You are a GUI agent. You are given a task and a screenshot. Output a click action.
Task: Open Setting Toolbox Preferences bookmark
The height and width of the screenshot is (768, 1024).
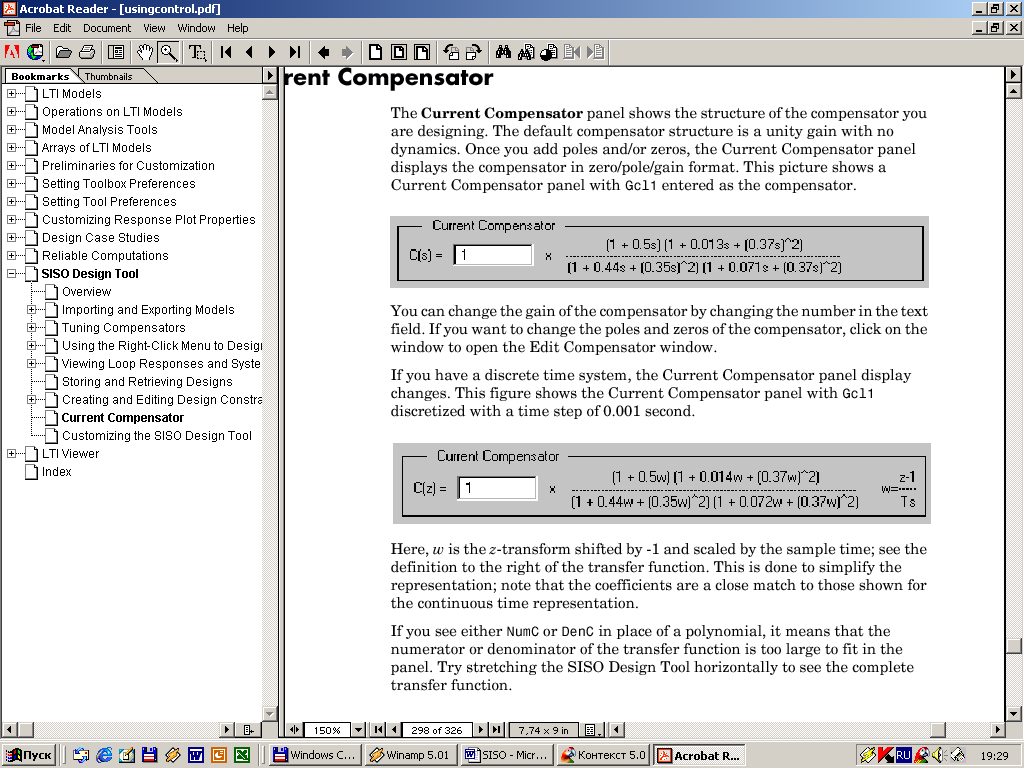119,184
